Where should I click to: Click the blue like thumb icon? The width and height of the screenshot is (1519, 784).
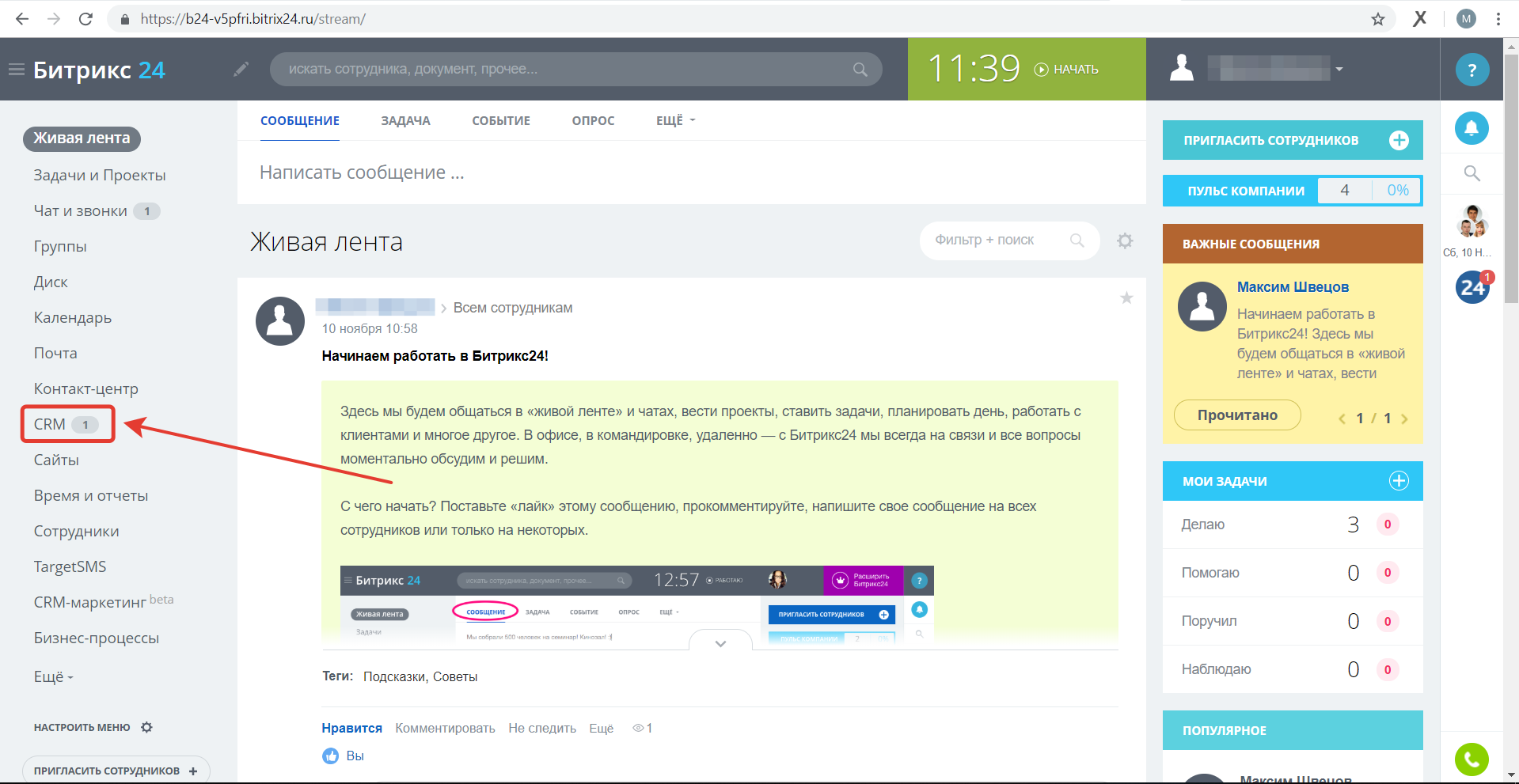[331, 756]
